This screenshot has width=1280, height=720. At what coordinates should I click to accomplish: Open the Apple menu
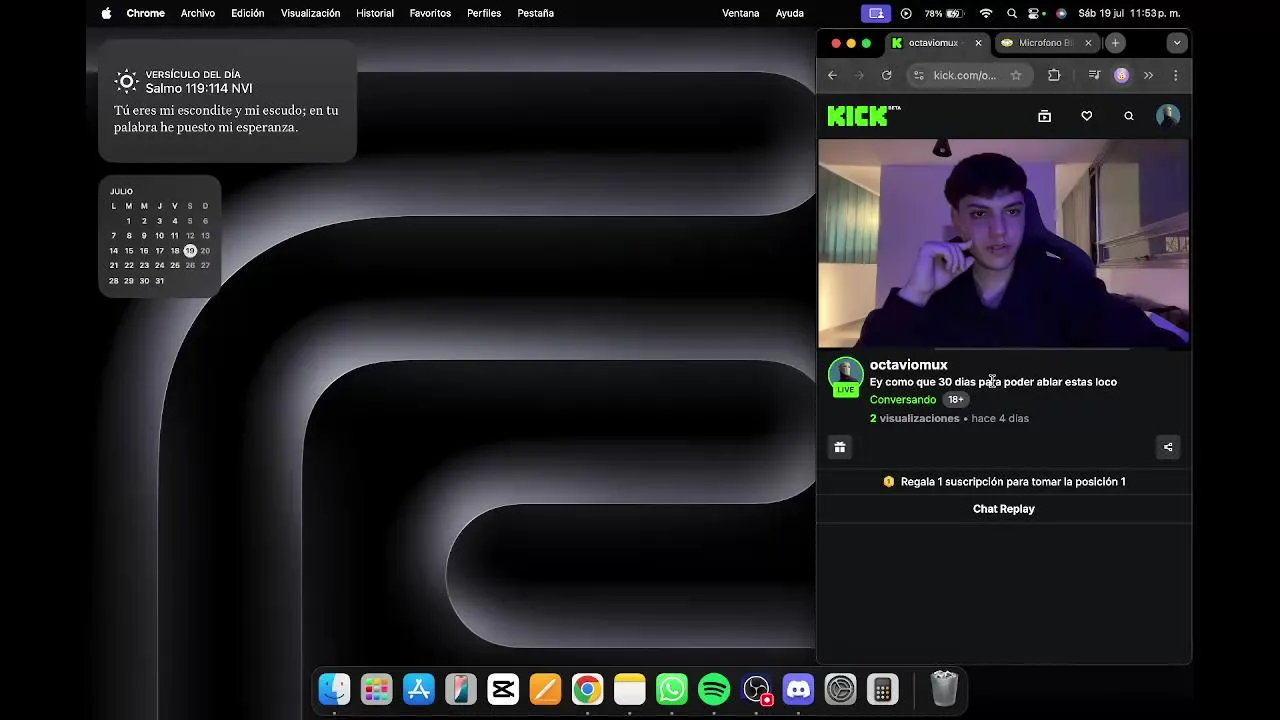tap(106, 13)
